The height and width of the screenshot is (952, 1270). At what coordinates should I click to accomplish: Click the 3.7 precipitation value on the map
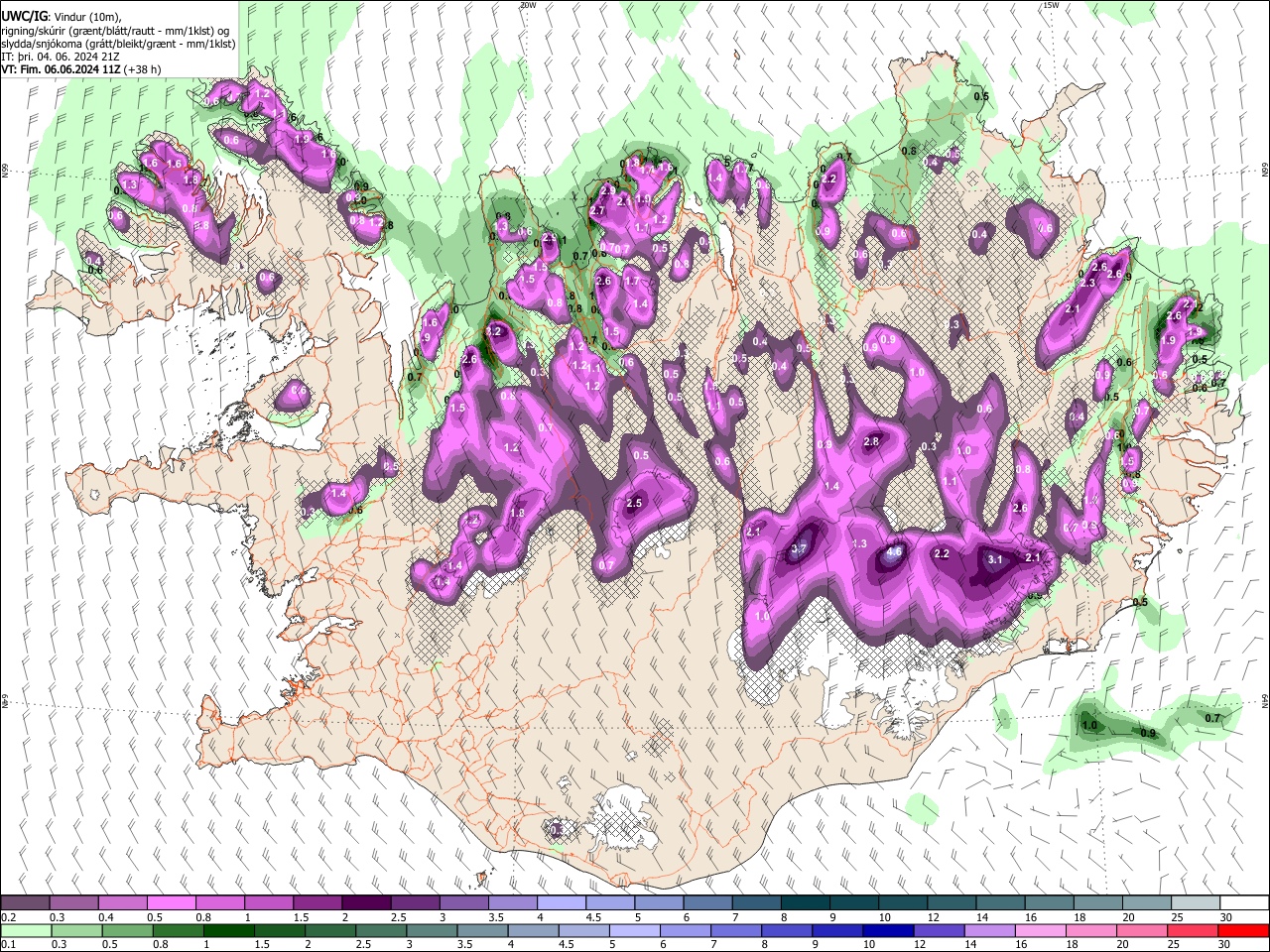pos(800,549)
